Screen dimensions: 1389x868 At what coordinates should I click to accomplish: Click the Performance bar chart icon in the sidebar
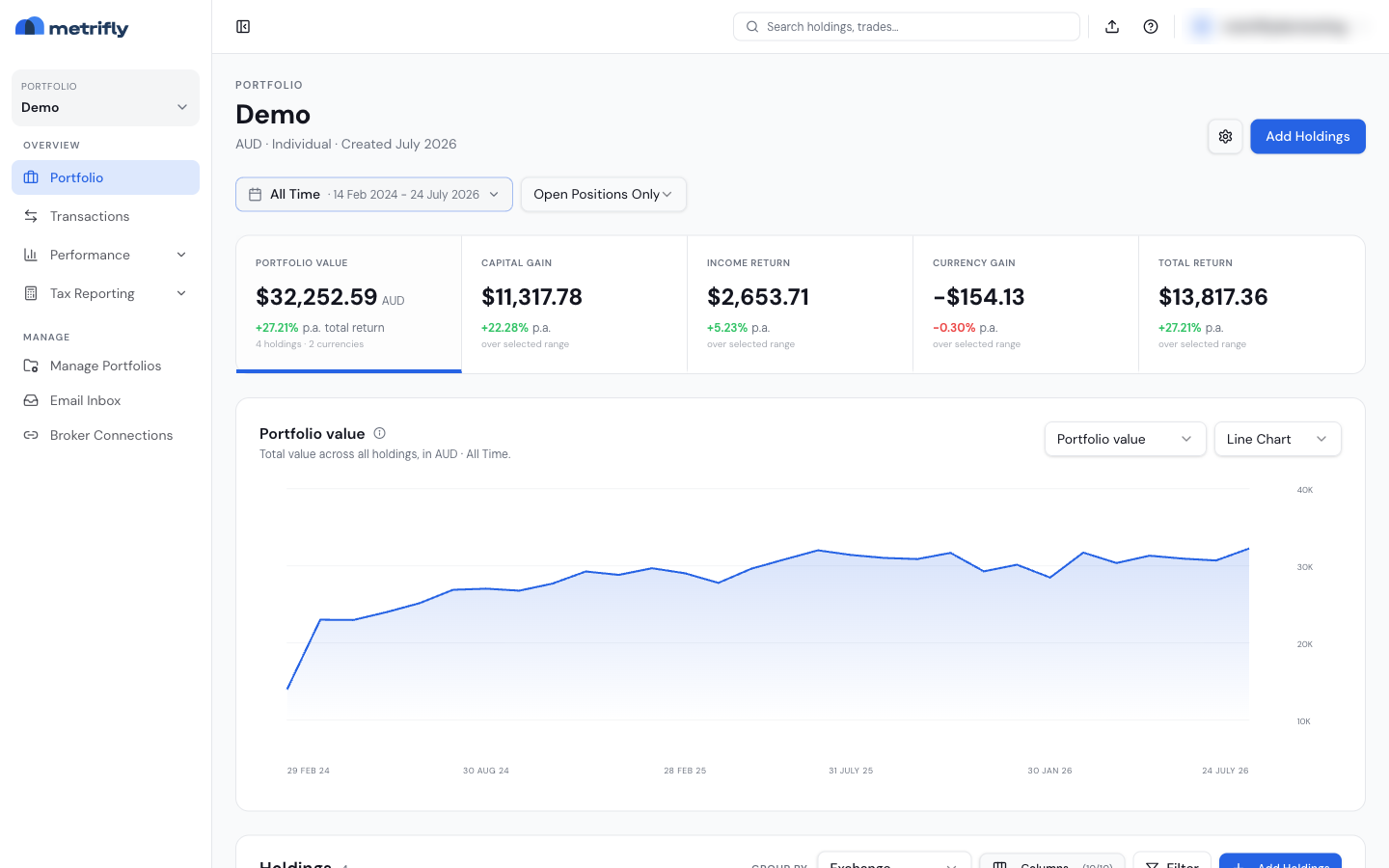point(31,255)
